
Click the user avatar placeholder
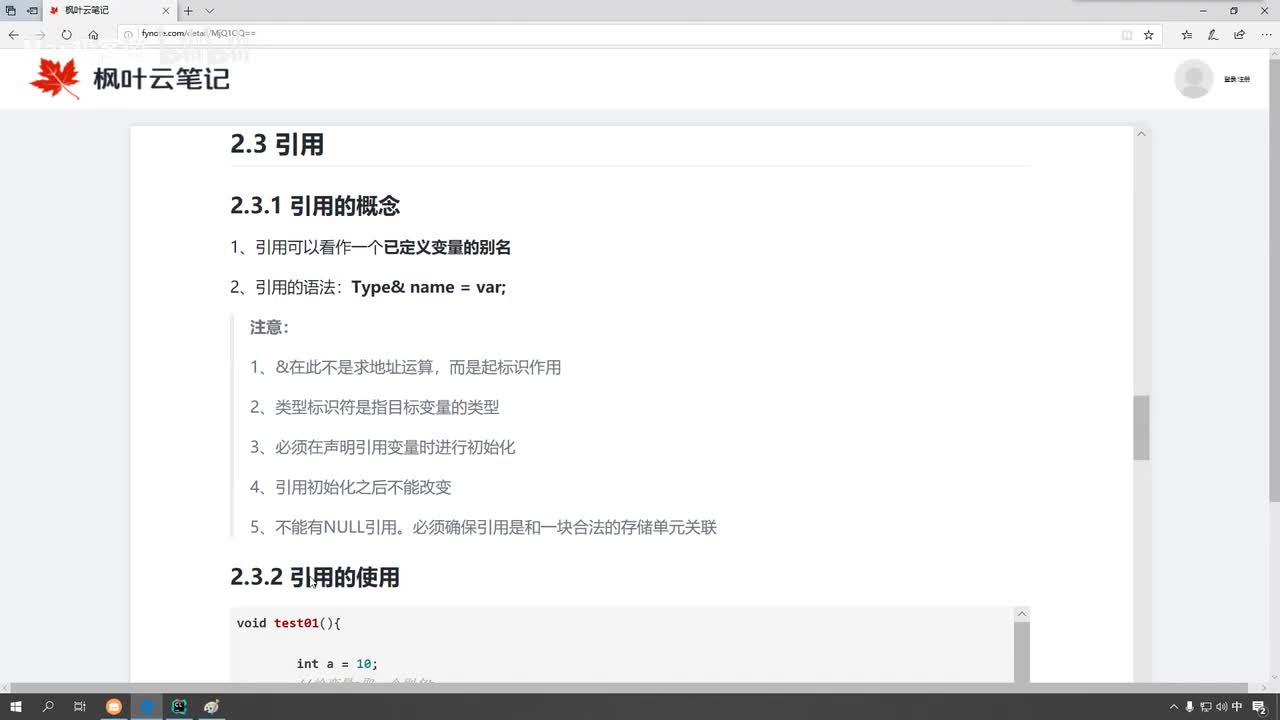pyautogui.click(x=1193, y=78)
